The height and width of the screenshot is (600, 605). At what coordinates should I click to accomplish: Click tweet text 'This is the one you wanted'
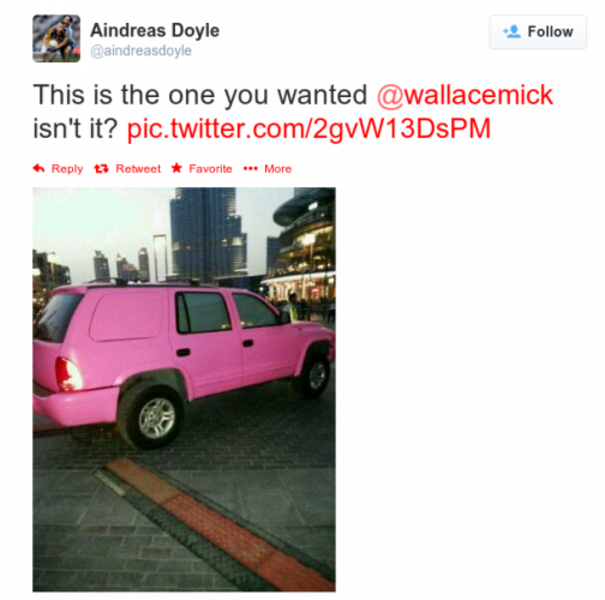[x=200, y=95]
